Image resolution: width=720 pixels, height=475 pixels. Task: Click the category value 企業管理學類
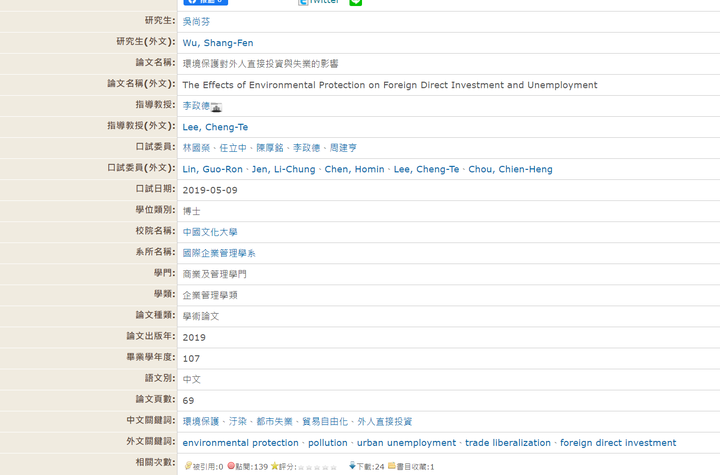point(210,295)
